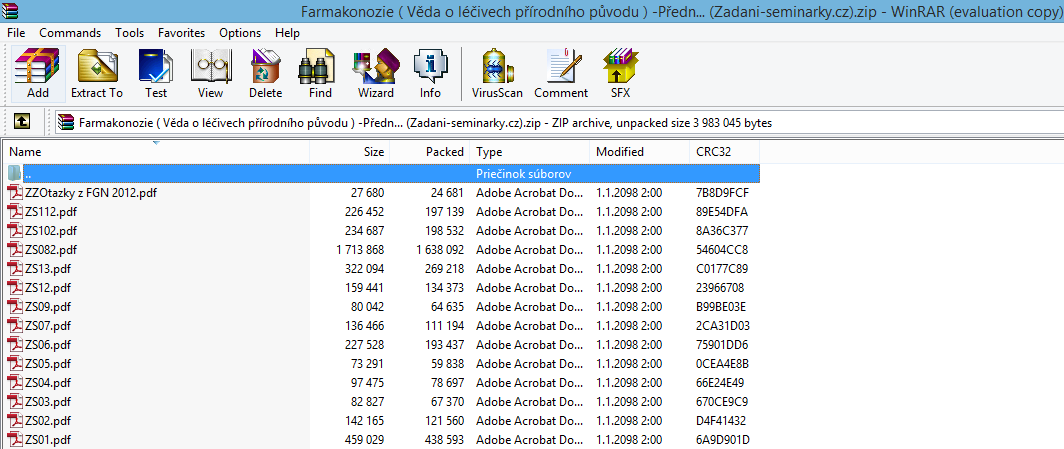The height and width of the screenshot is (449, 1064).
Task: Click packed value 121 560
Action: [x=445, y=421]
